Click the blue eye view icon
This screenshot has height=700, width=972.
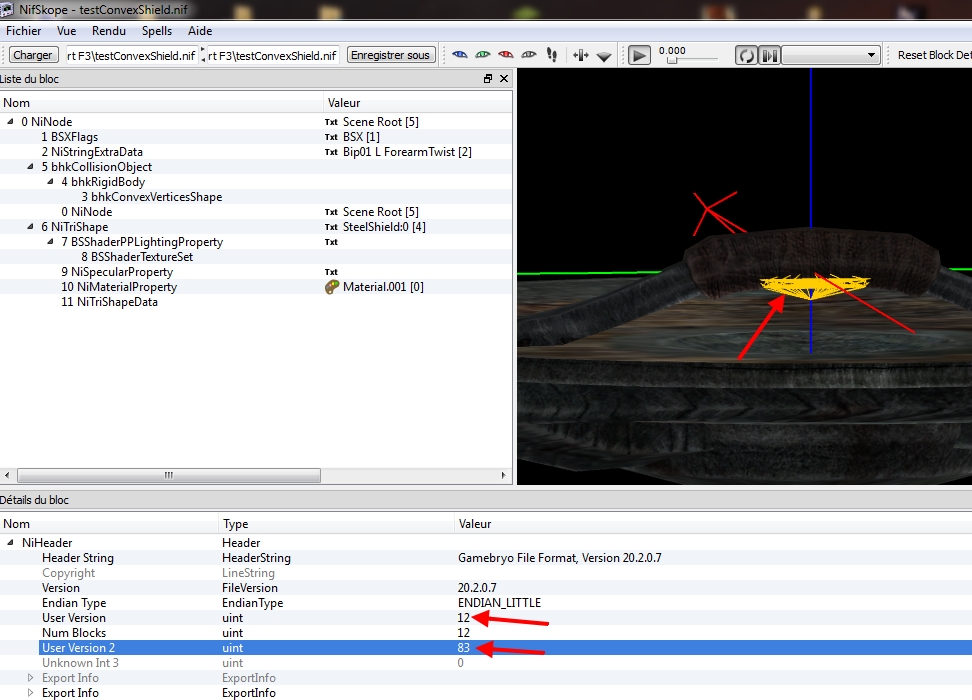coord(460,55)
